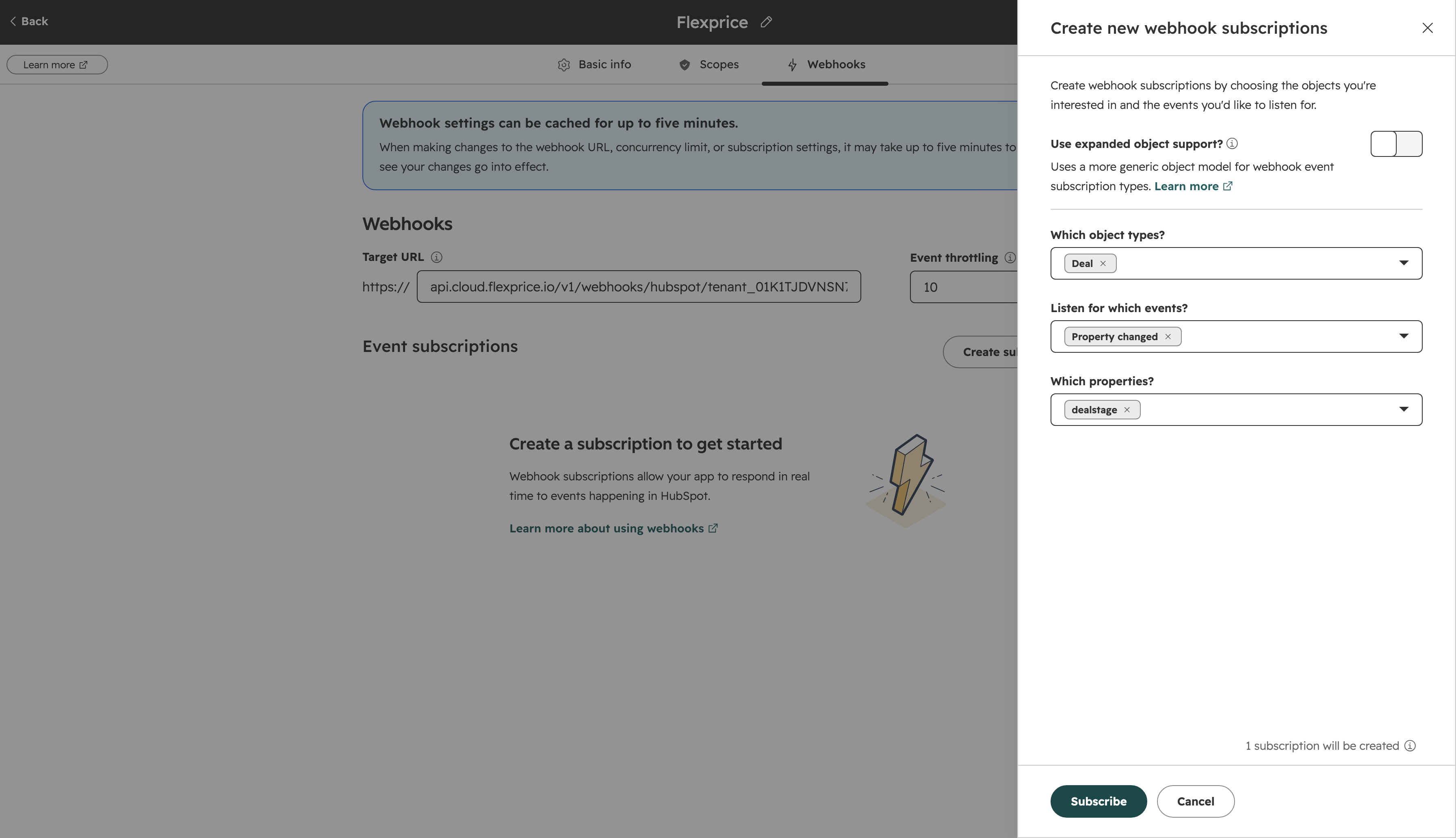
Task: Click the Cancel button
Action: (1196, 801)
